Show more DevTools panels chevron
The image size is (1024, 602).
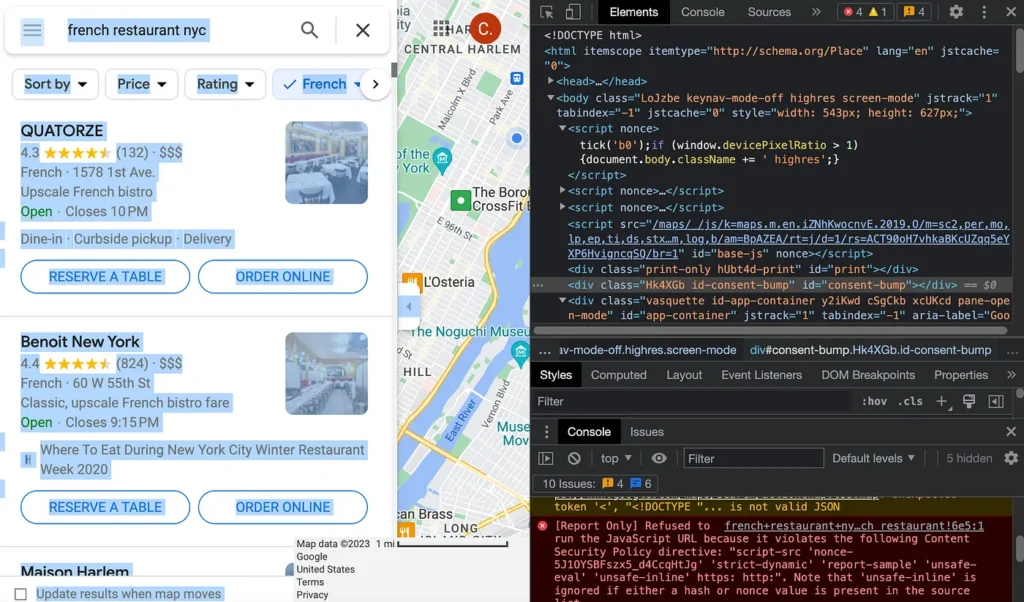coord(816,12)
